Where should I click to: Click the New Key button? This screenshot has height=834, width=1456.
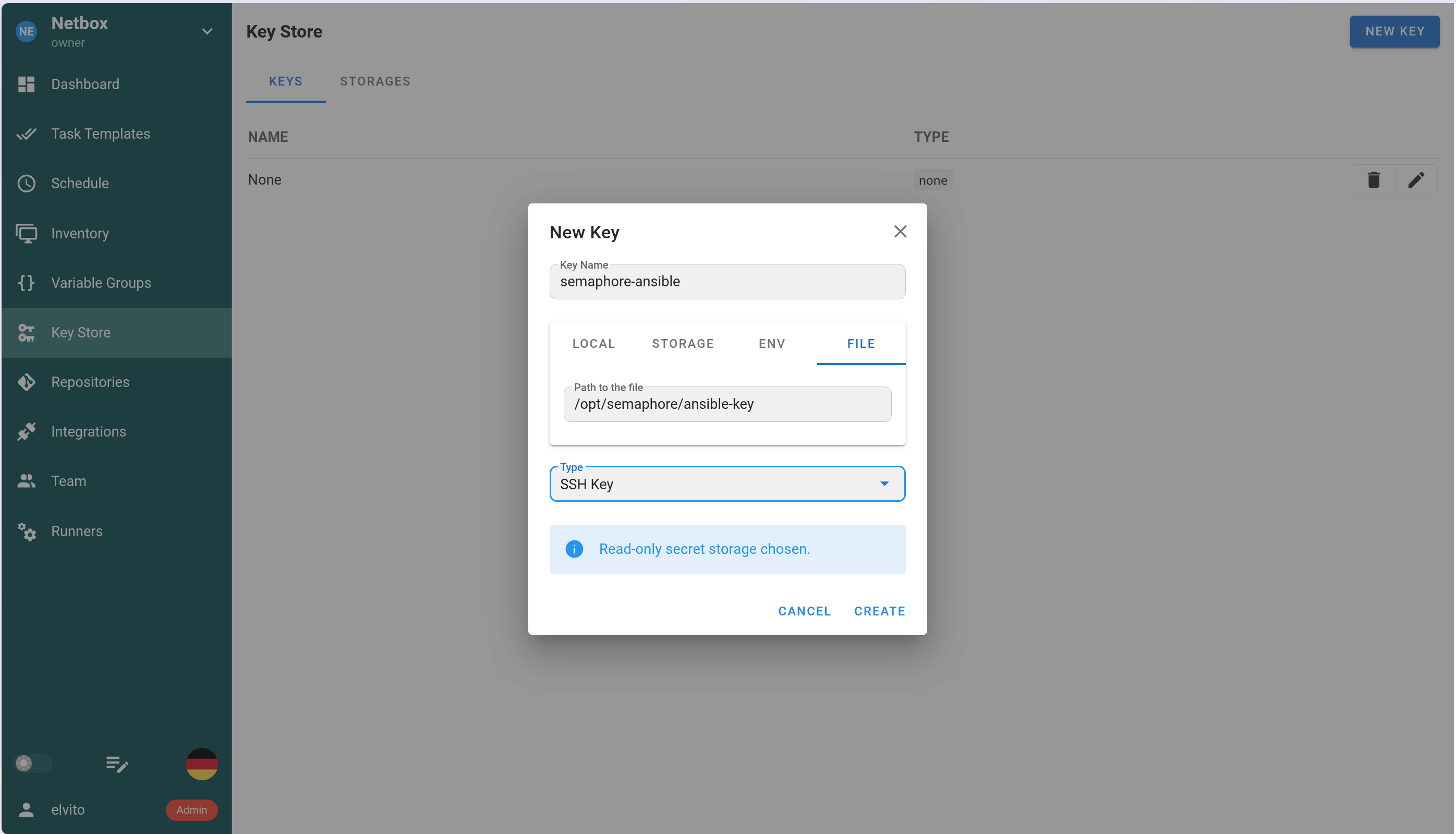pyautogui.click(x=1395, y=31)
